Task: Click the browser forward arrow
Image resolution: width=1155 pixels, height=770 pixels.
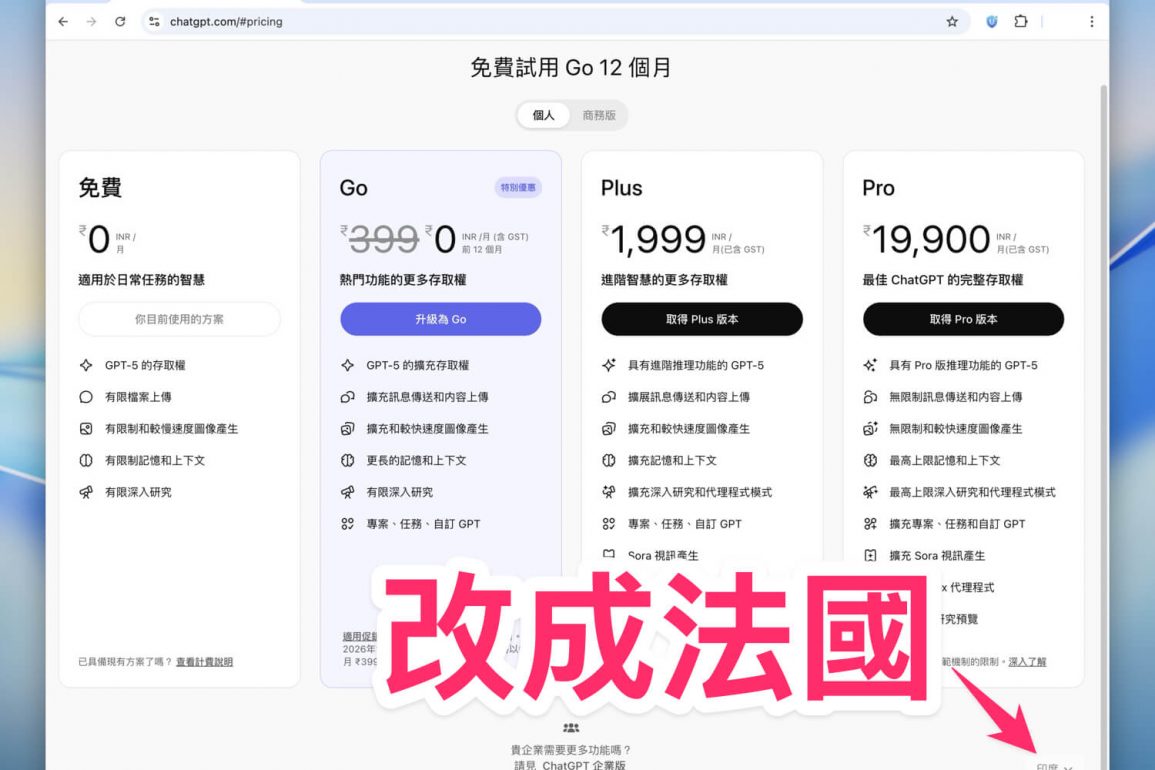Action: coord(91,21)
